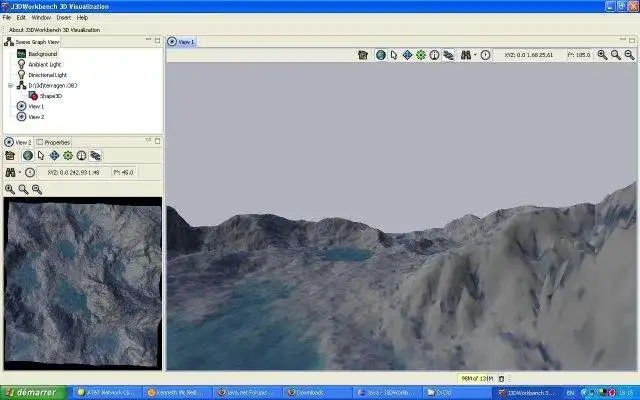This screenshot has width=640, height=400.
Task: Click the clock icon in View 1
Action: tap(485, 55)
